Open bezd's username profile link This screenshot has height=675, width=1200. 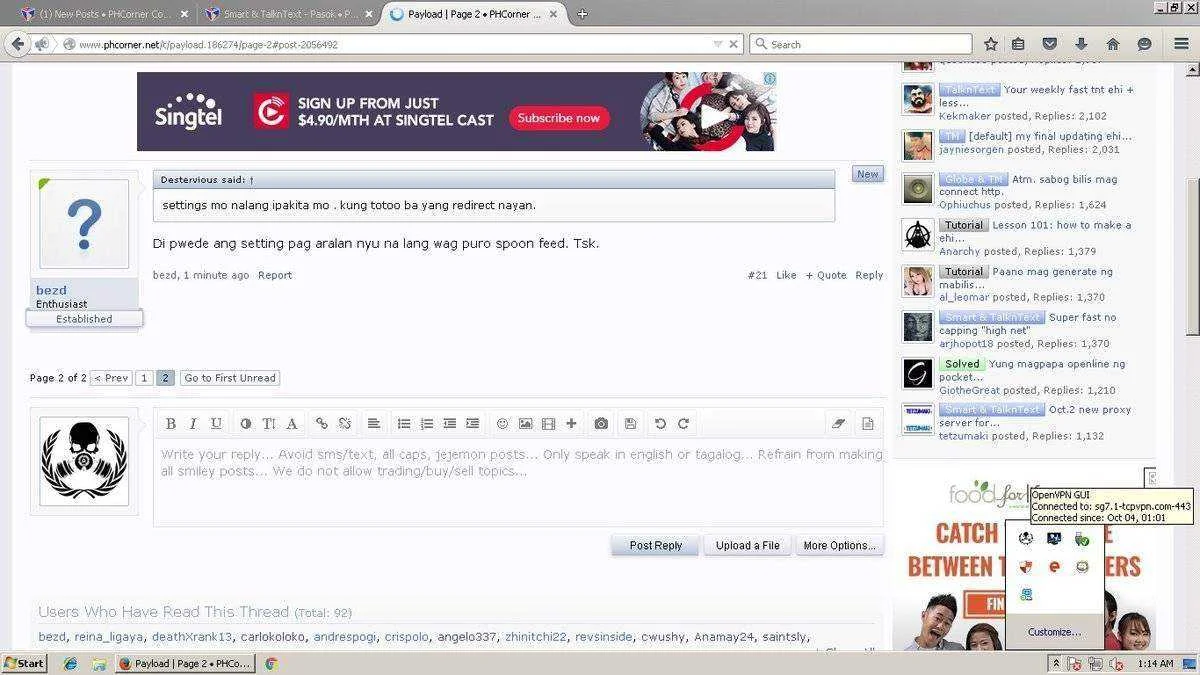point(51,290)
